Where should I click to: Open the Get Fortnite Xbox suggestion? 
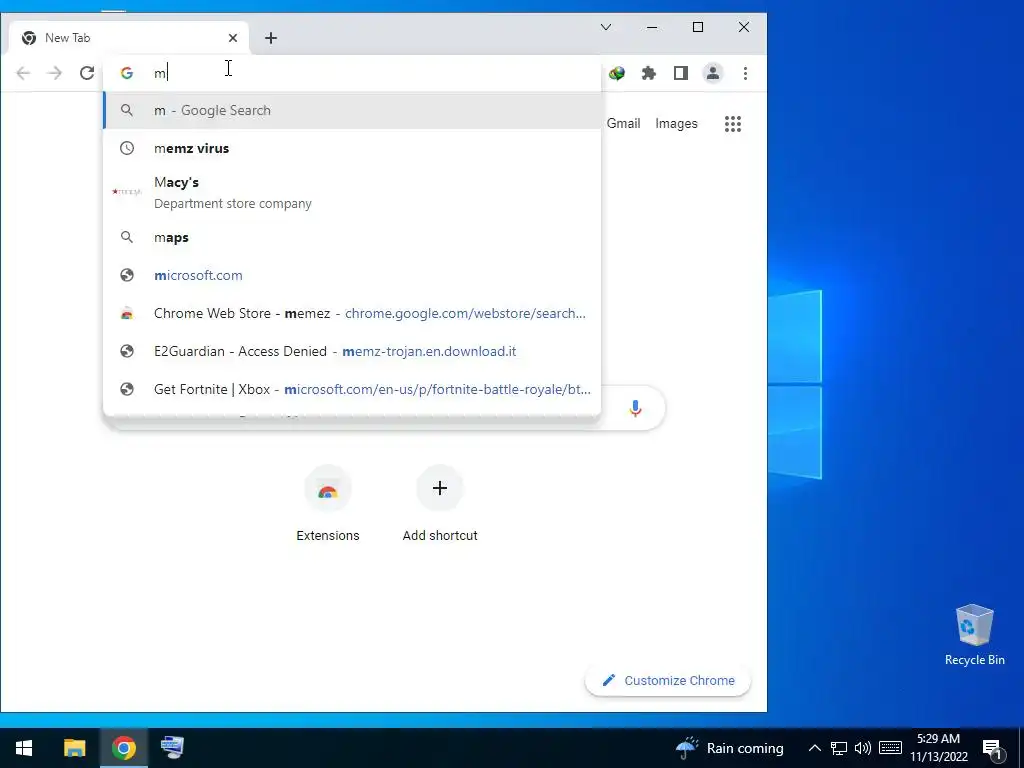352,389
